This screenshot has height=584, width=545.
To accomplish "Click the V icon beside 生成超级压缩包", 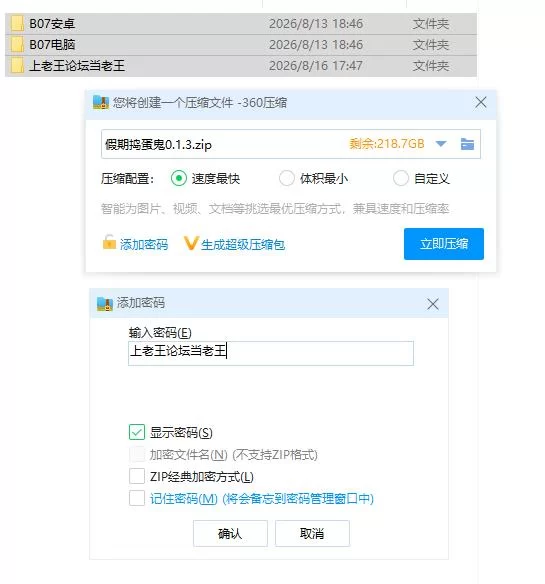I will tap(191, 244).
